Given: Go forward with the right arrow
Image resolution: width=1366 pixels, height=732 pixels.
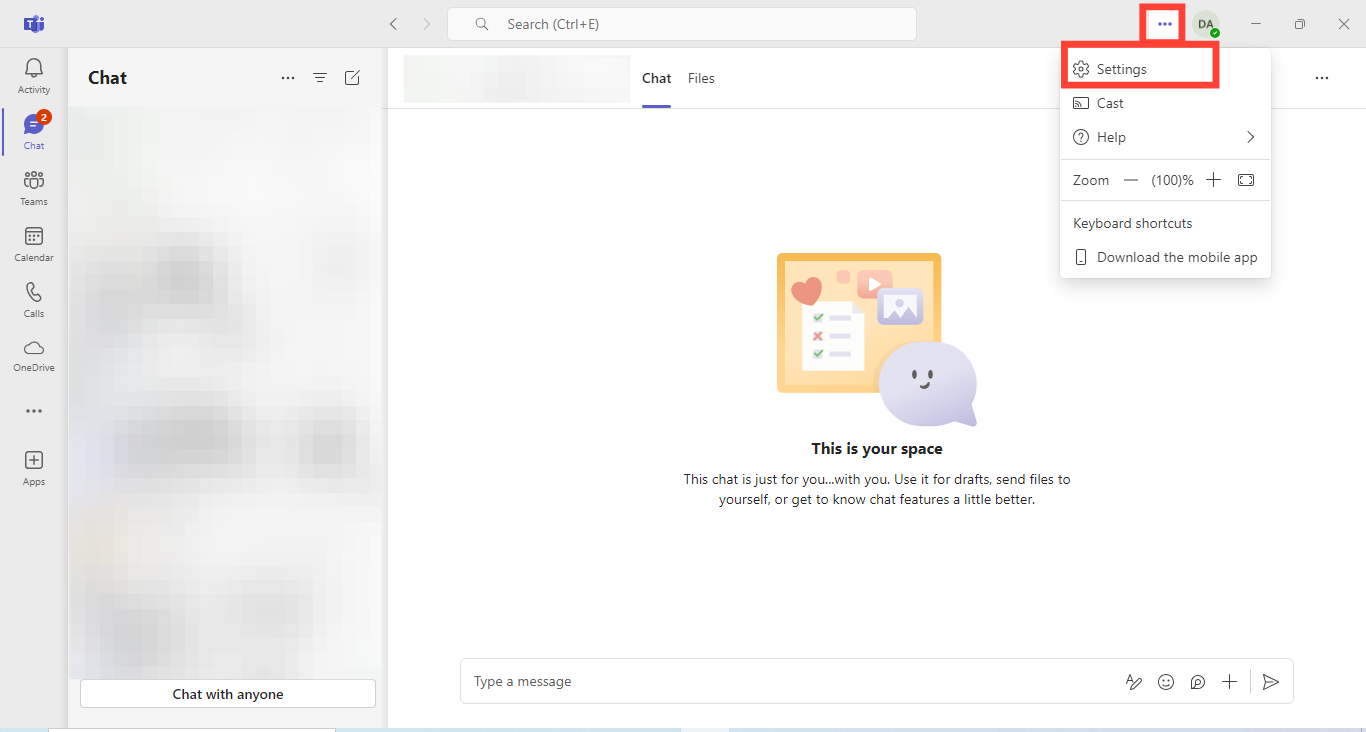Looking at the screenshot, I should [427, 24].
